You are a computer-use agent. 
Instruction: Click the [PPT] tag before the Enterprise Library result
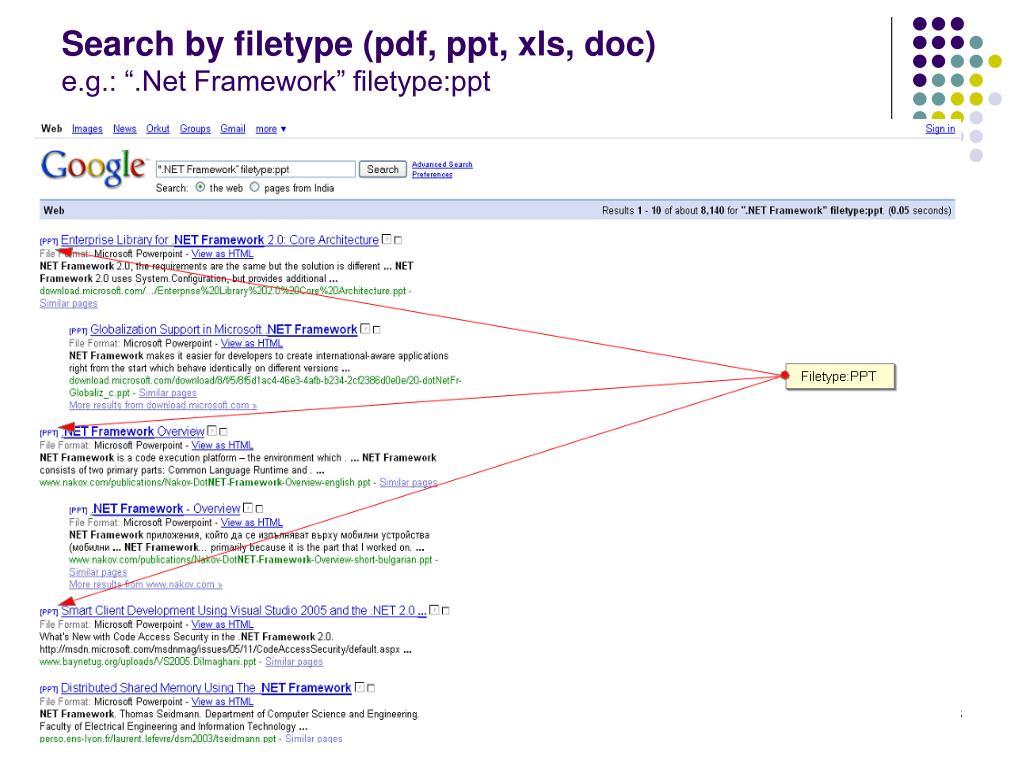49,242
